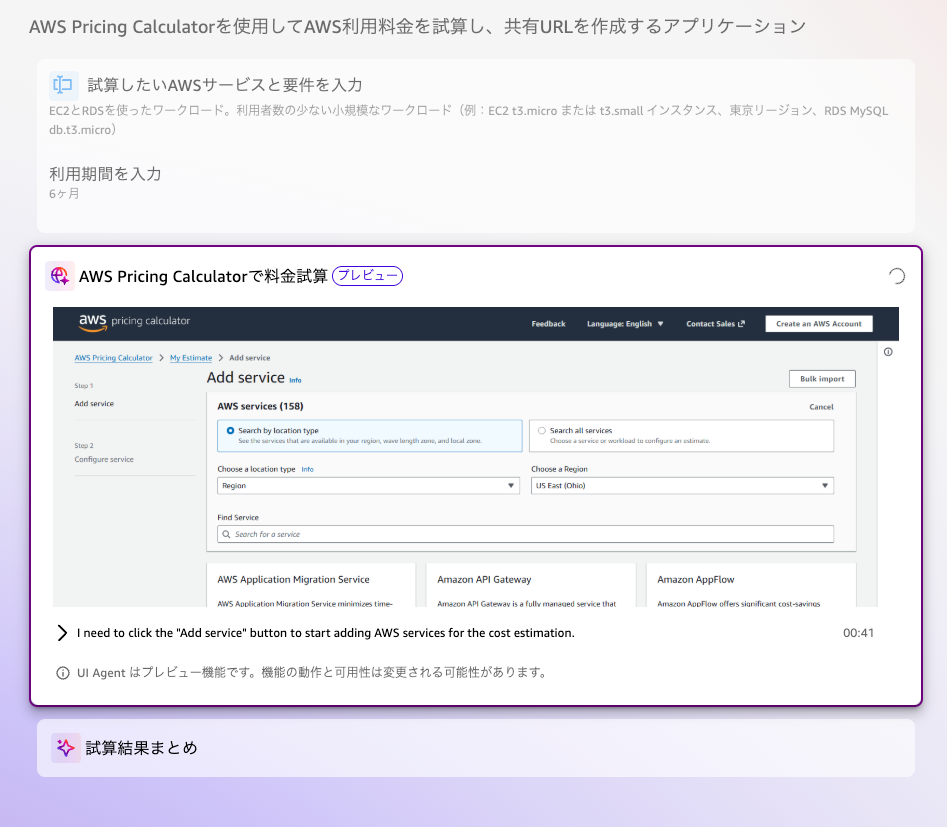Select the Search by location type radio
The height and width of the screenshot is (827, 947).
pyautogui.click(x=230, y=431)
